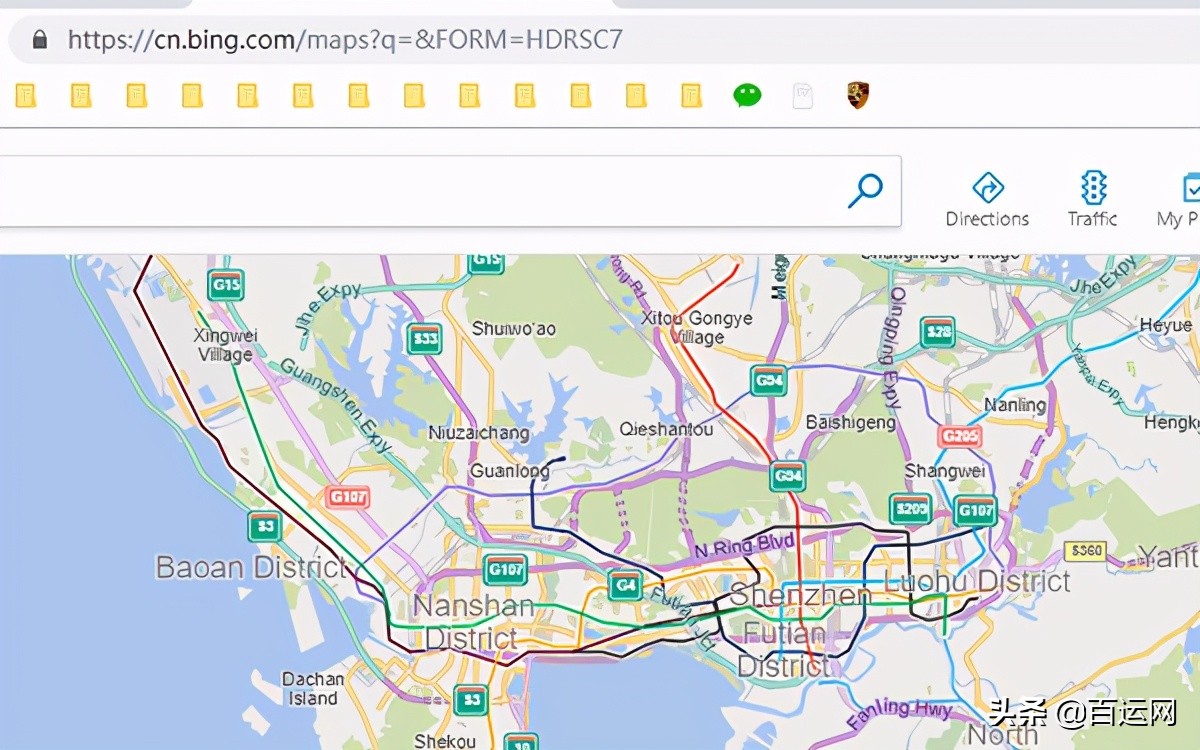1200x750 pixels.
Task: Focus the browser address bar URL
Action: (x=345, y=39)
